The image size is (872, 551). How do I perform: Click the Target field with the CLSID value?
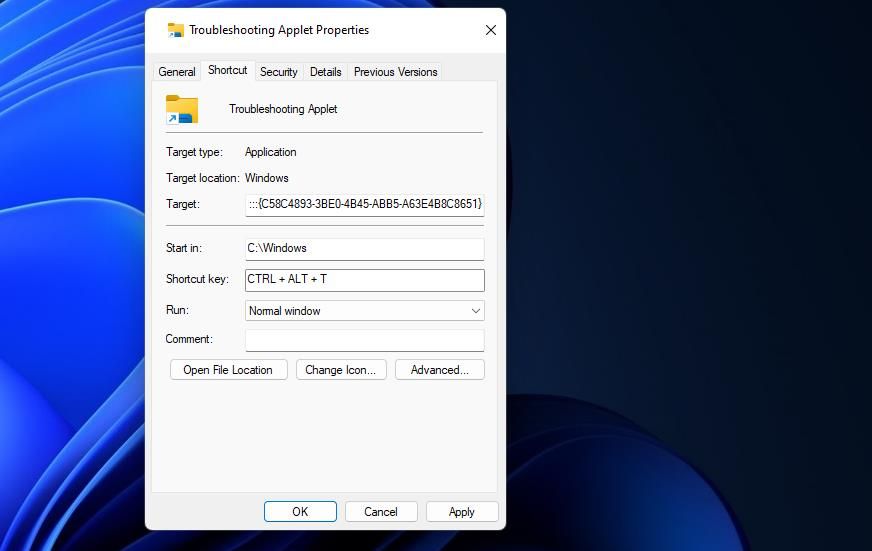tap(365, 205)
